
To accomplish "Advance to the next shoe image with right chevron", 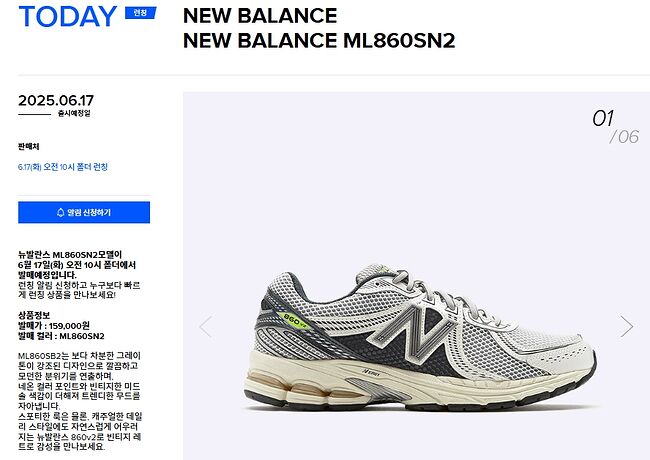I will click(x=626, y=327).
